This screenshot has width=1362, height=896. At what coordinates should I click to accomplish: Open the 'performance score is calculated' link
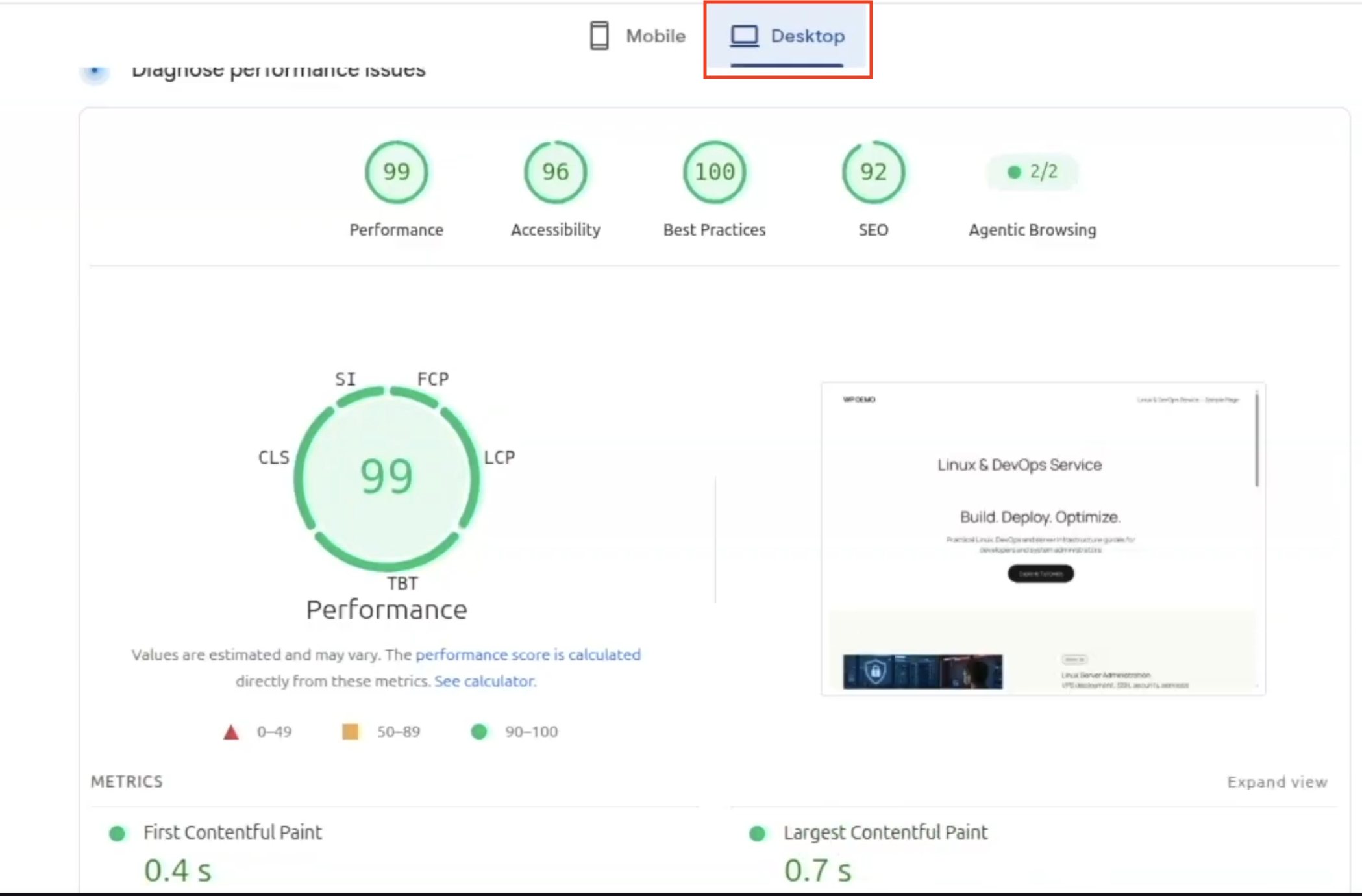tap(528, 654)
